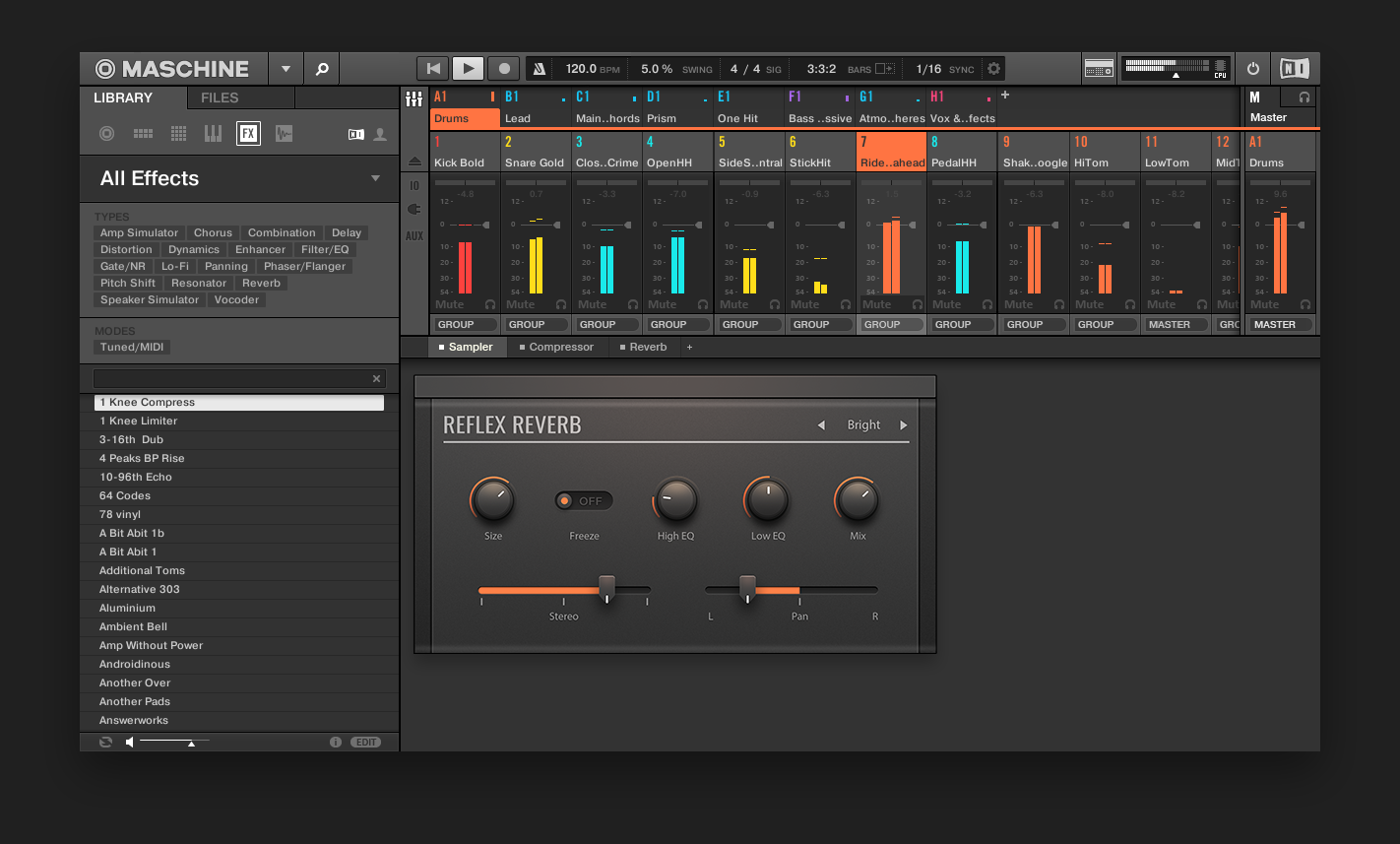Open the search magnifier in the header
The width and height of the screenshot is (1400, 844).
pos(321,69)
